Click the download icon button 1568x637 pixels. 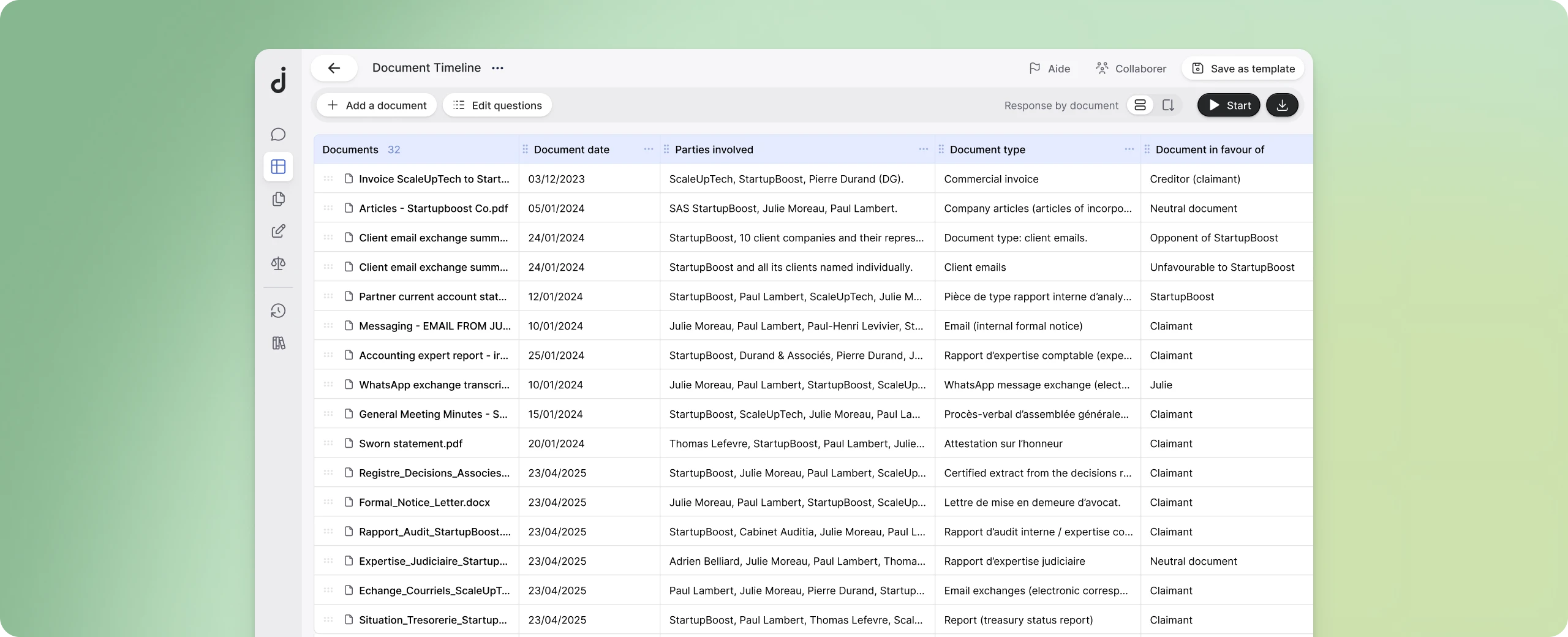pyautogui.click(x=1282, y=105)
